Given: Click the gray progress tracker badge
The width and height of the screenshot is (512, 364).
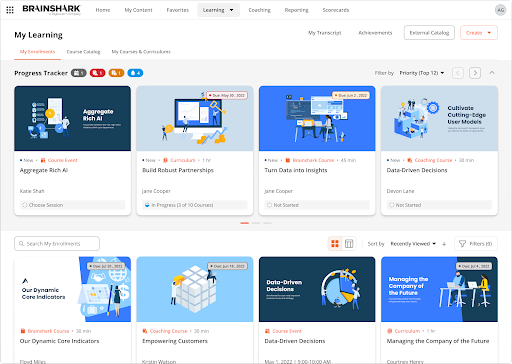Looking at the screenshot, I should tap(79, 73).
